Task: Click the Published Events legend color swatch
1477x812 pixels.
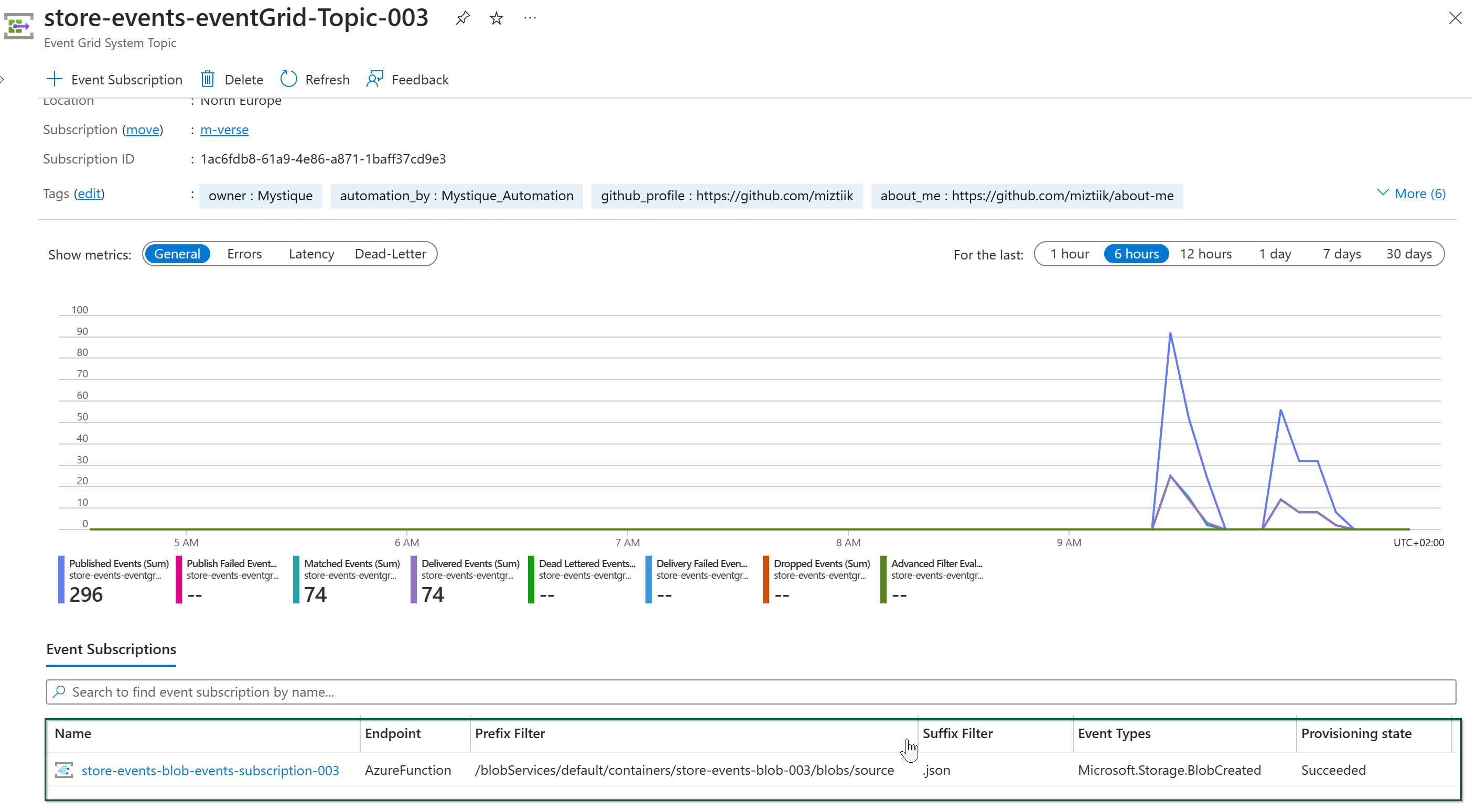Action: coord(61,579)
